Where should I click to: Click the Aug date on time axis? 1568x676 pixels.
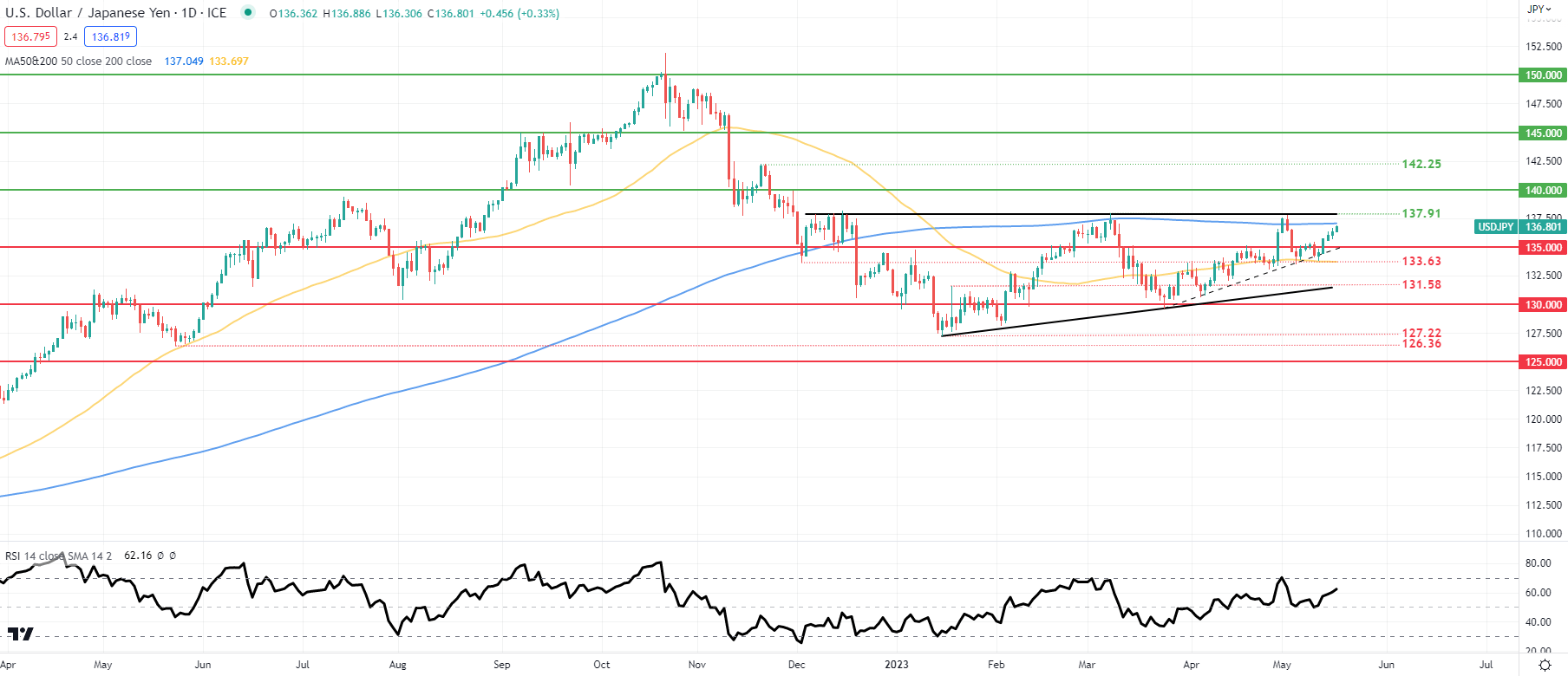[x=397, y=665]
